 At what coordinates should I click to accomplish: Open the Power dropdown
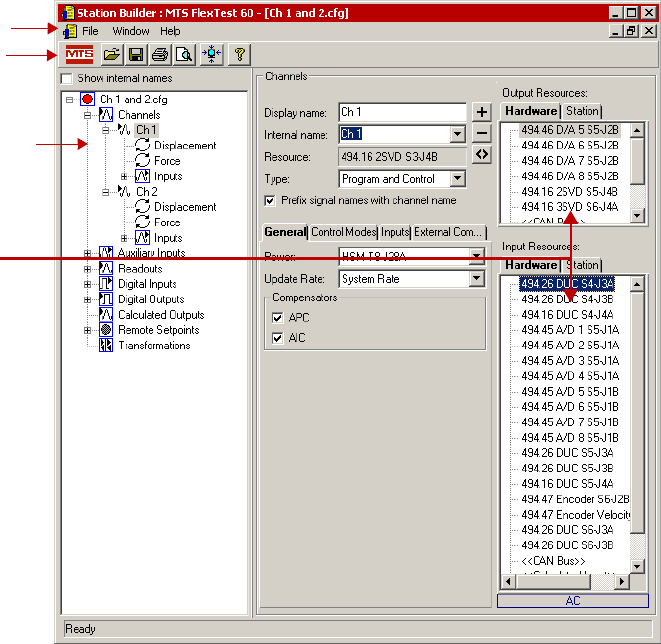[x=477, y=256]
